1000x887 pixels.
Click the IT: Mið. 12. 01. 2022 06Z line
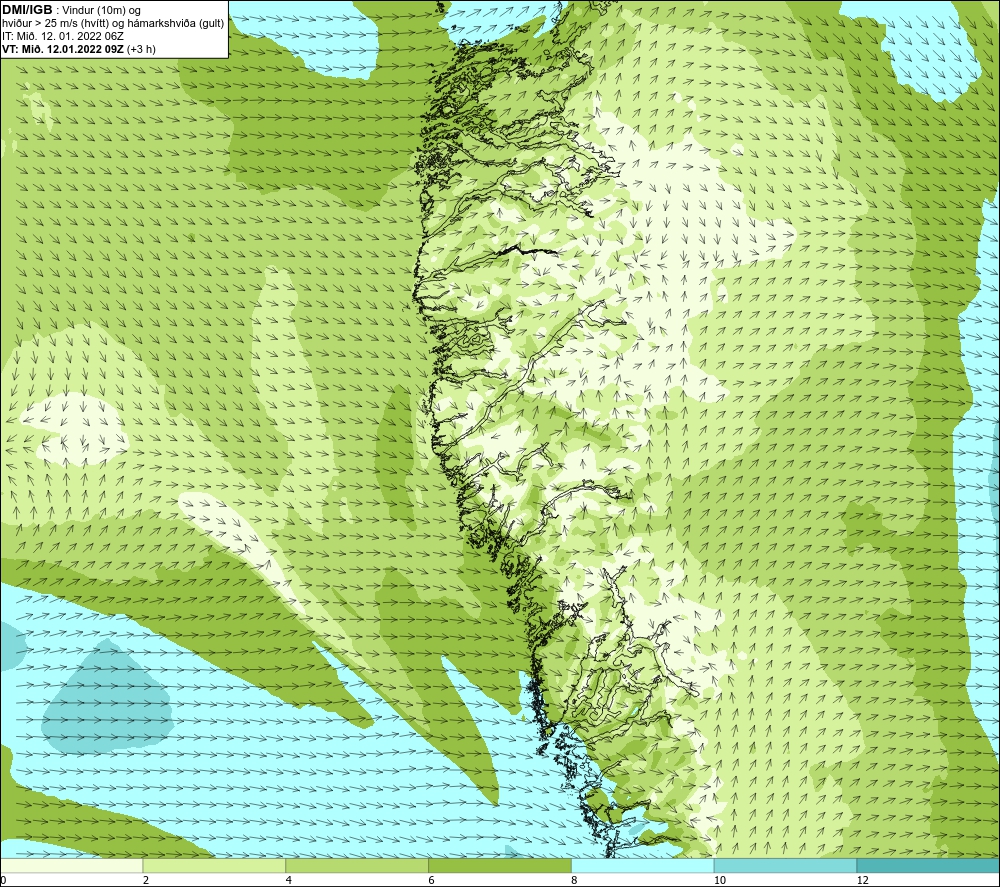pyautogui.click(x=62, y=36)
